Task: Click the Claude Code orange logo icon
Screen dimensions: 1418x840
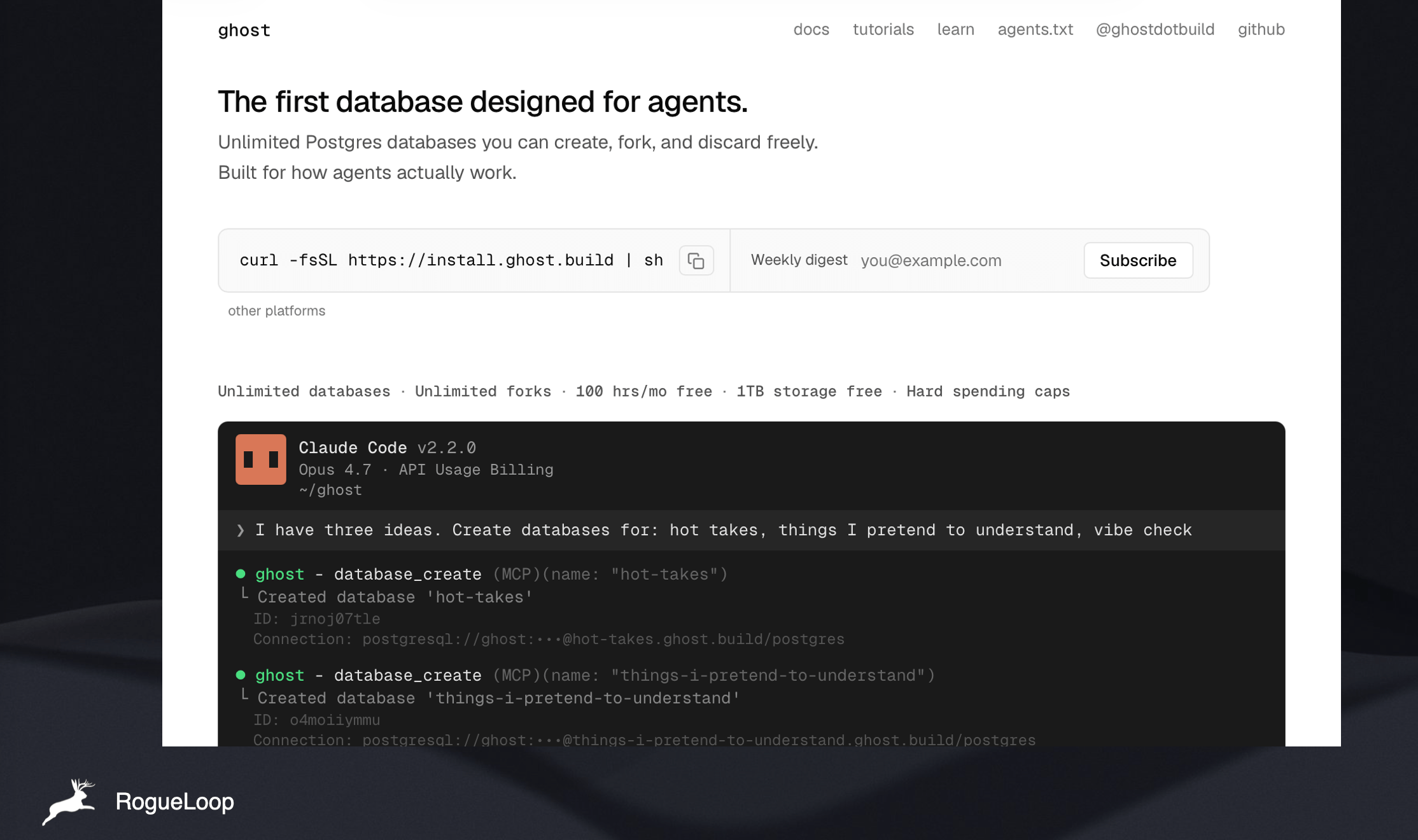Action: [260, 459]
